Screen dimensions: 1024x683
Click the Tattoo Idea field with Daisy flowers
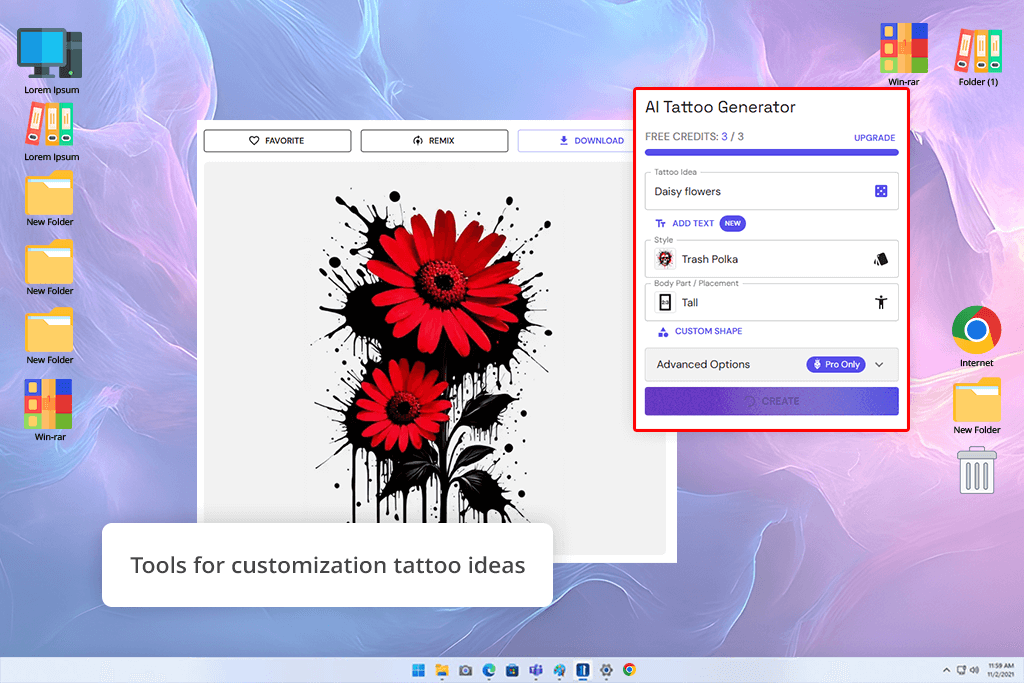(771, 191)
